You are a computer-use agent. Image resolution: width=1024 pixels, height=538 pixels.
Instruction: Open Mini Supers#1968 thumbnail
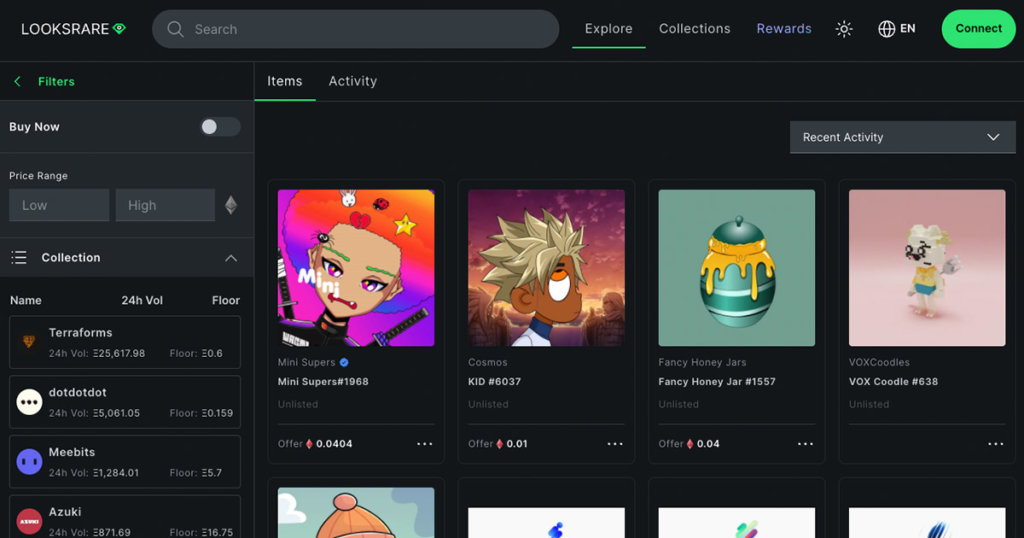point(356,268)
